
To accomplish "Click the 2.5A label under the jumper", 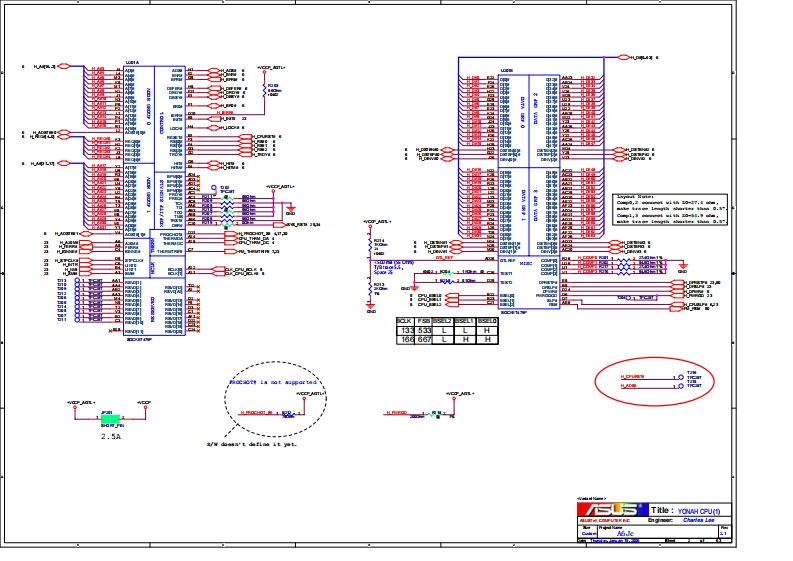I will pyautogui.click(x=111, y=436).
